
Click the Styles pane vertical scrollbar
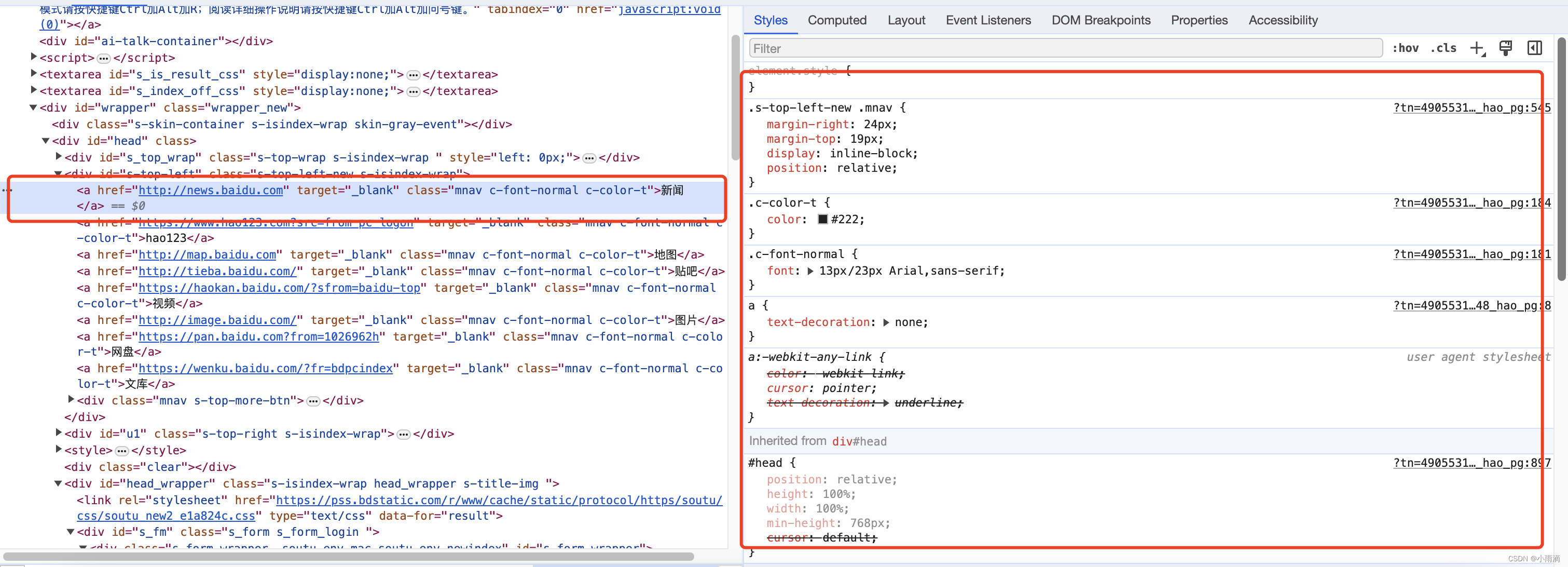(1561, 158)
